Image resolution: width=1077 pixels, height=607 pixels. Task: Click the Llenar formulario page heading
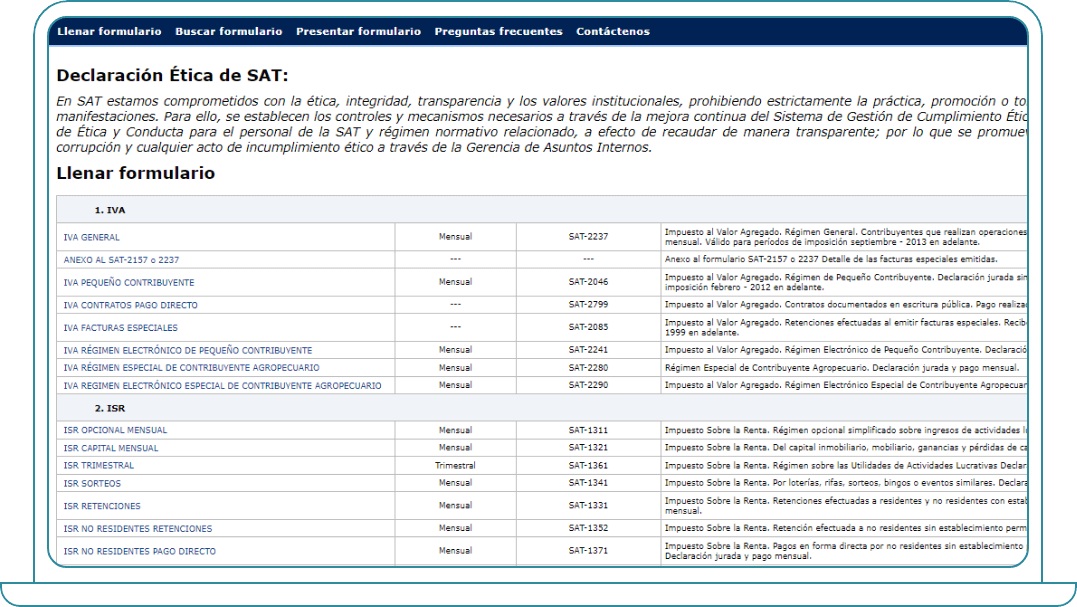(135, 173)
